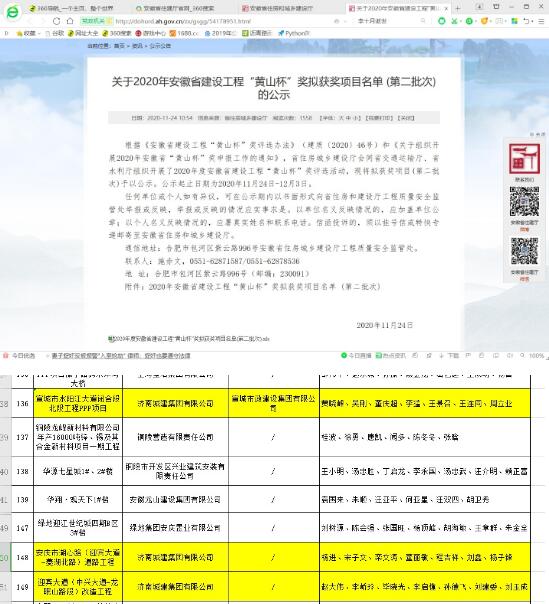Screen dimensions: 549x604
Task: Click the 100% zoom level indicator
Action: pyautogui.click(x=536, y=356)
